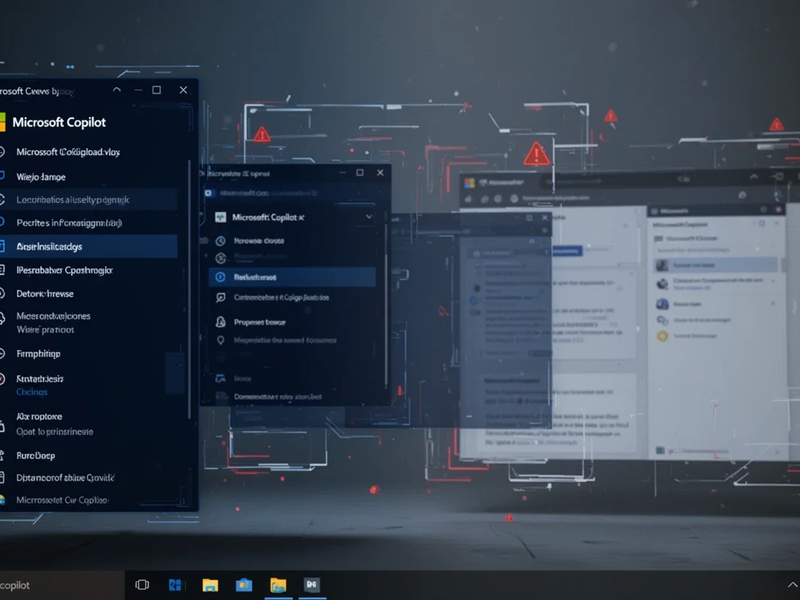This screenshot has height=600, width=800.
Task: Click the bell icon beside 'Propeses boxar'
Action: [220, 322]
